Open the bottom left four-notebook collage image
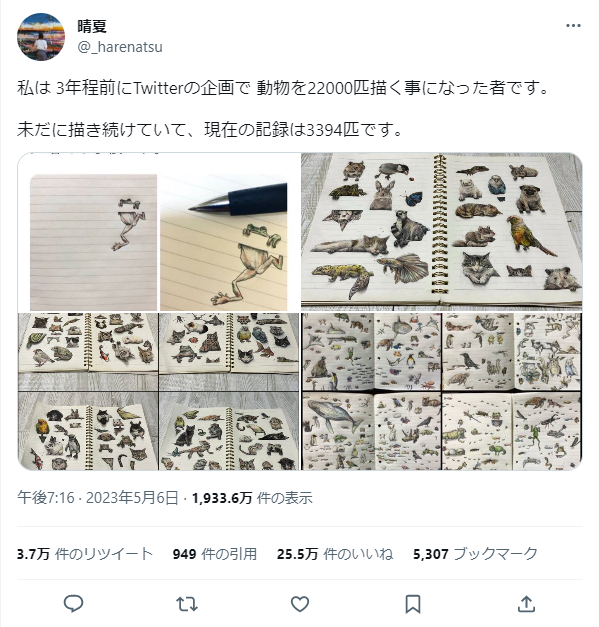599x627 pixels. 159,391
